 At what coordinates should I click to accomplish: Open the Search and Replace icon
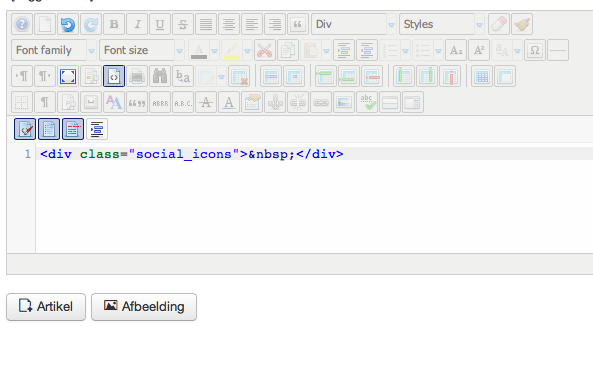point(183,76)
